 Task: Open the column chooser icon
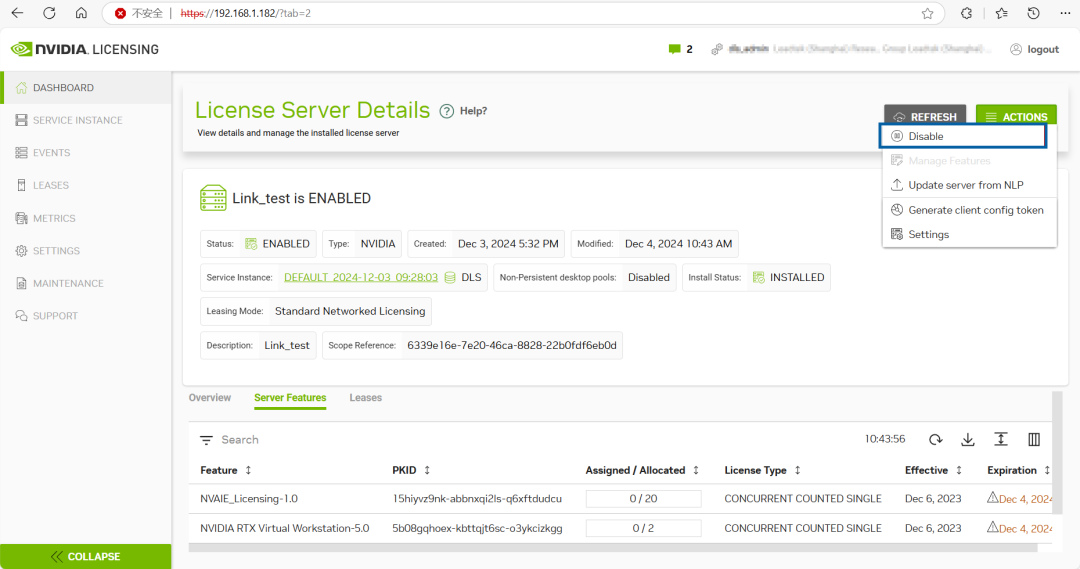1034,439
